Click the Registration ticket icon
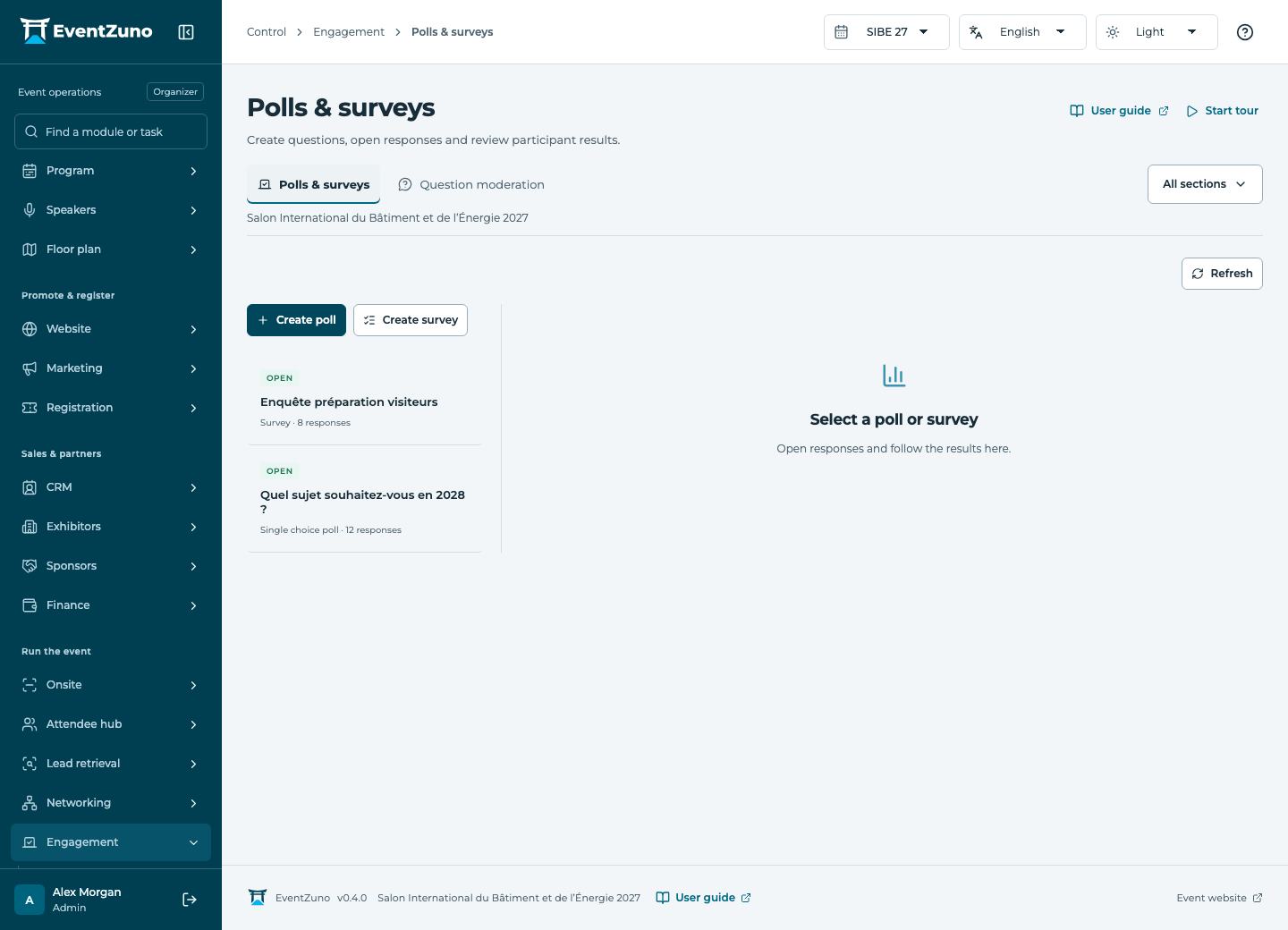Screen dimensions: 1288x930 (30, 408)
